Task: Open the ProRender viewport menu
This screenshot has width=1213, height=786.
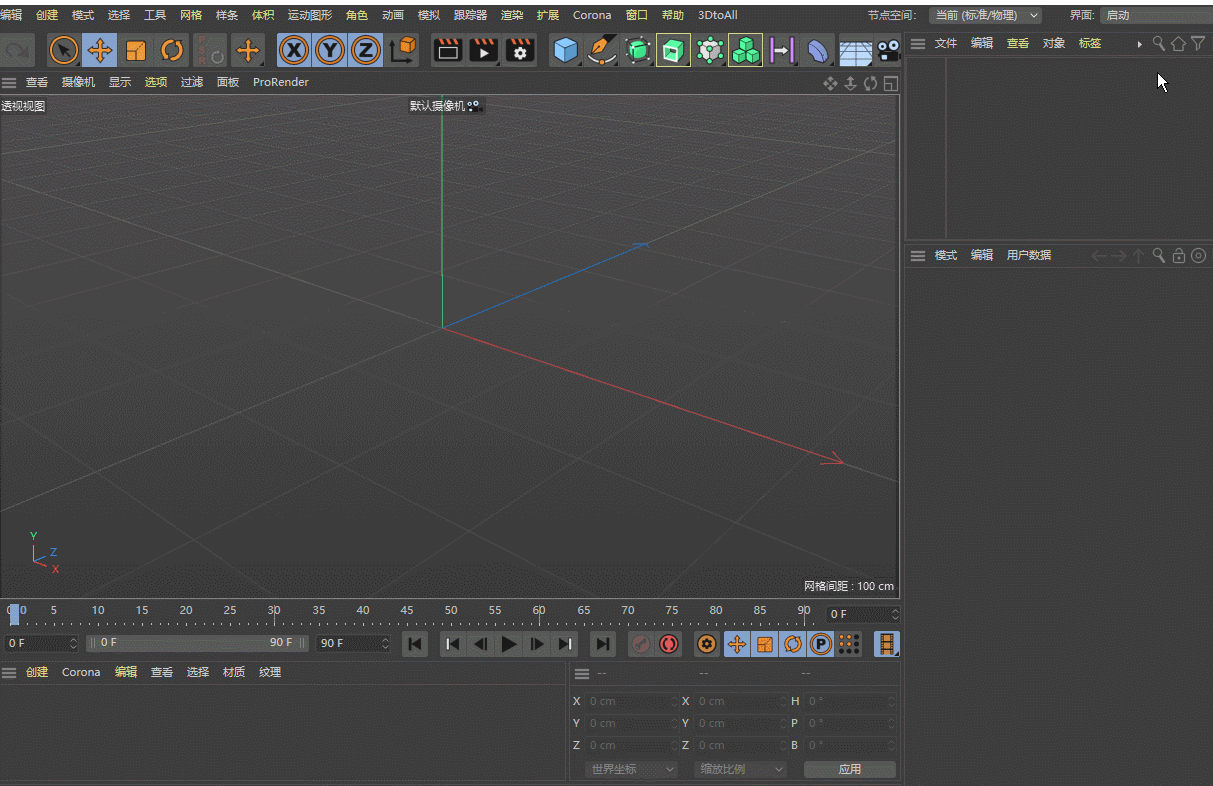Action: (x=281, y=82)
